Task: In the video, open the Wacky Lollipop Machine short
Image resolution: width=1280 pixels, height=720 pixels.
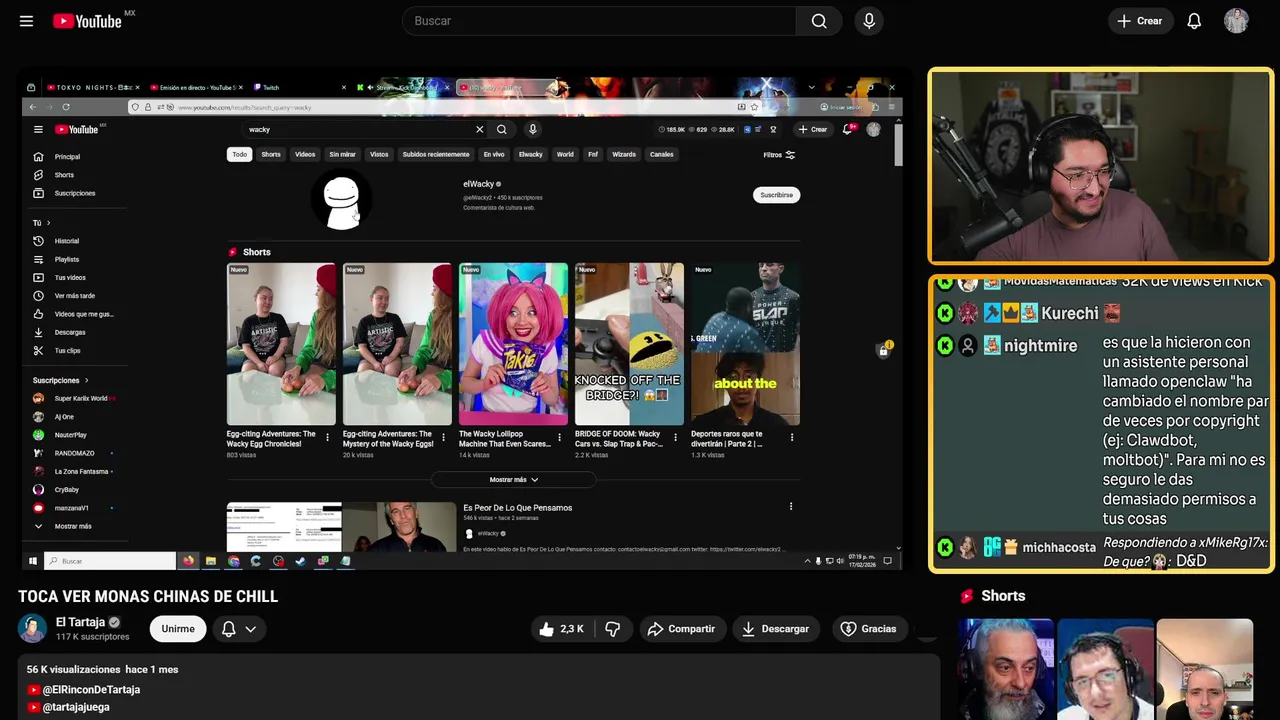Action: coord(513,344)
